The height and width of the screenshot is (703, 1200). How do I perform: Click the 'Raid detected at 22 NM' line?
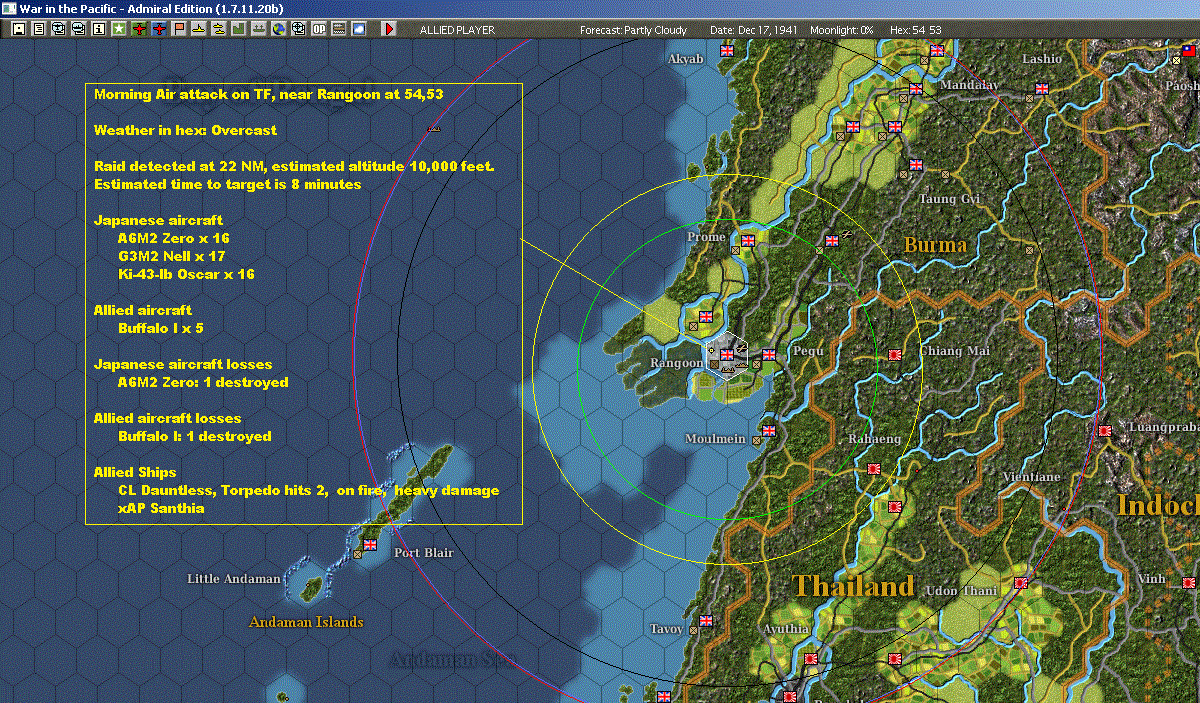tap(294, 166)
